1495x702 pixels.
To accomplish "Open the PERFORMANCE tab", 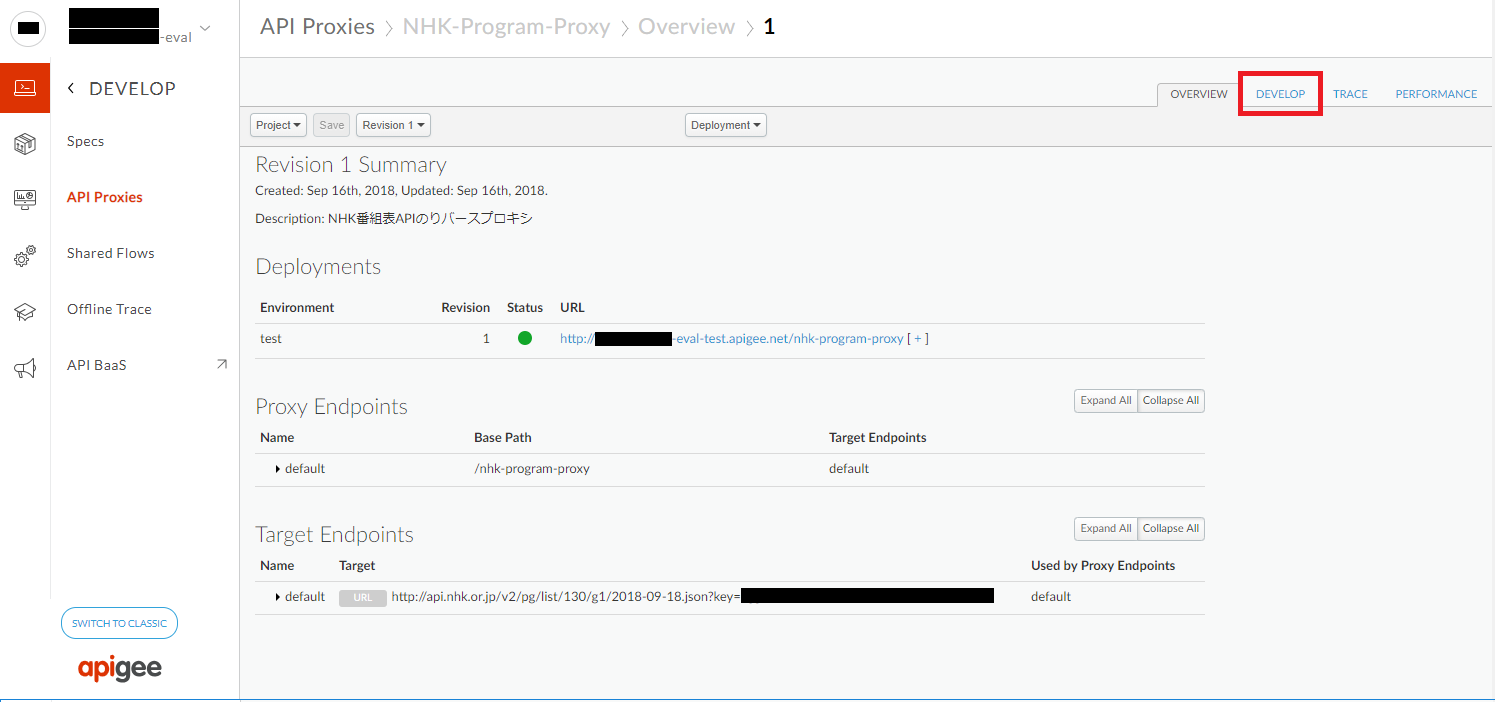I will 1435,93.
